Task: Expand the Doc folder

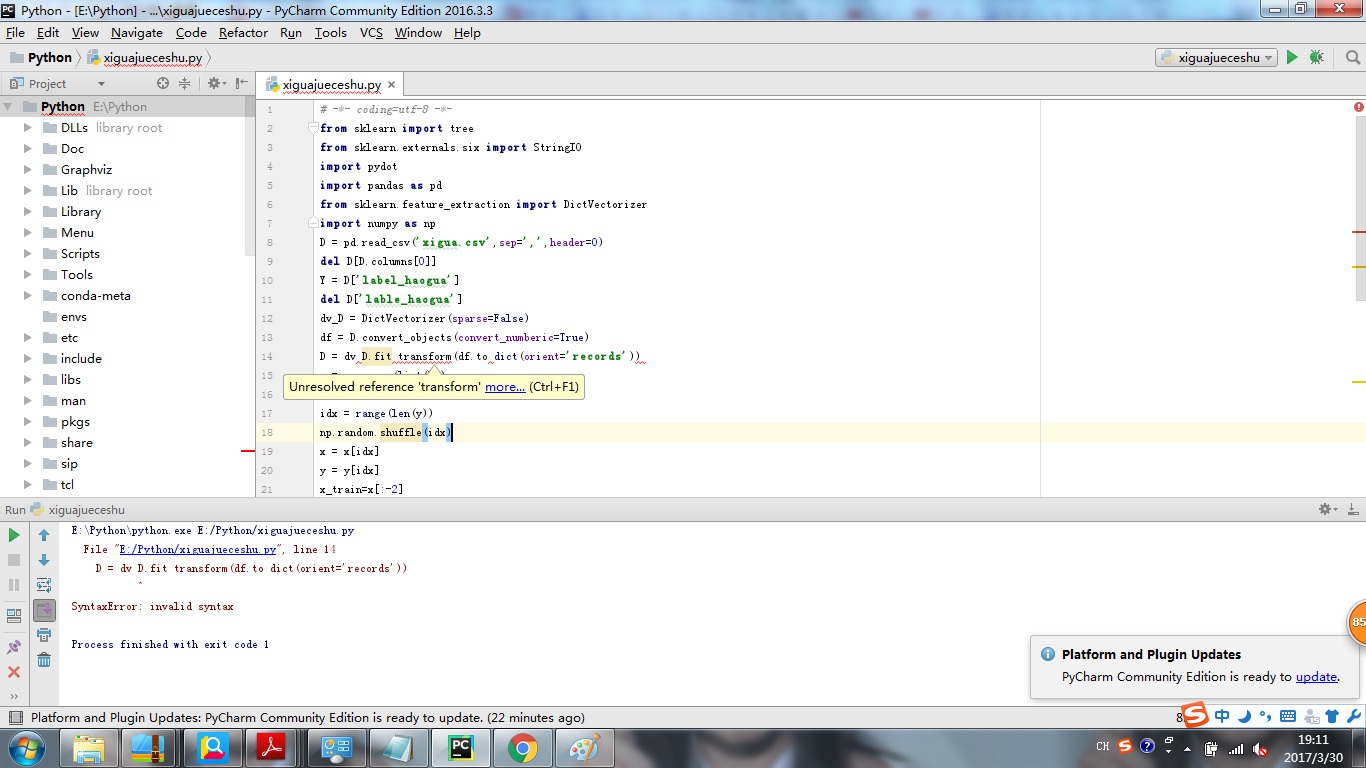Action: point(28,149)
